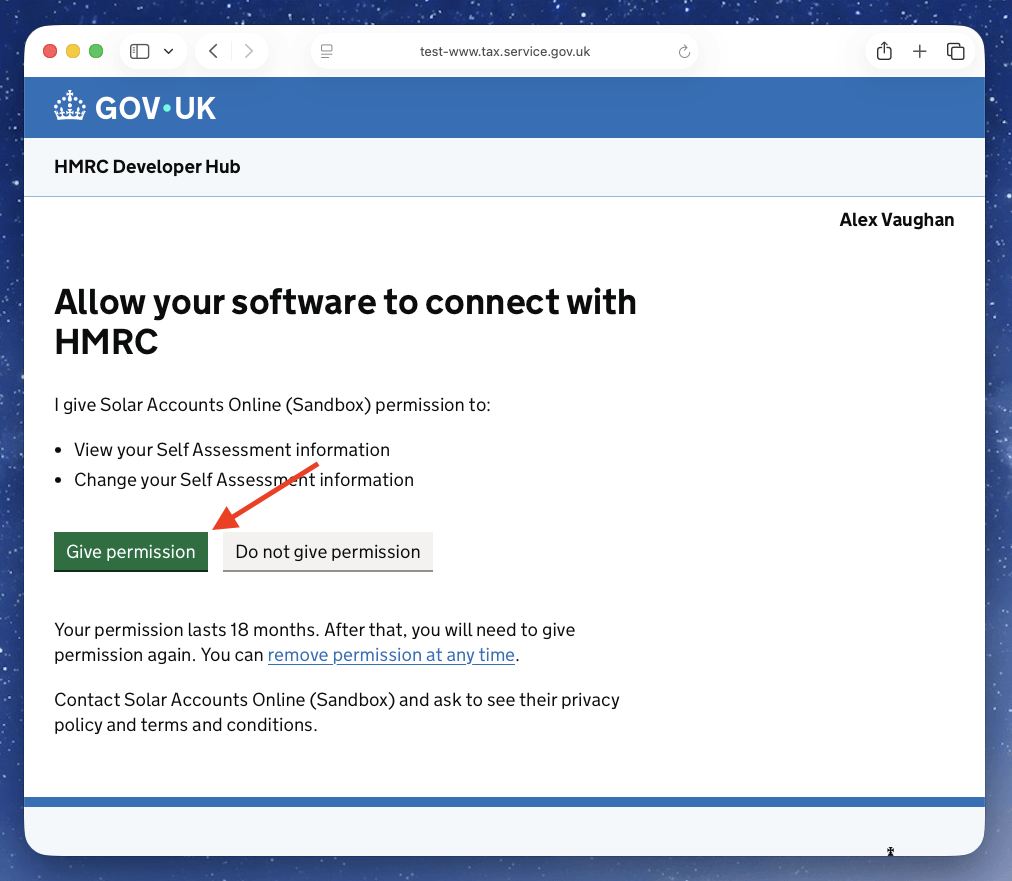The height and width of the screenshot is (881, 1012).
Task: Go forward with the forward arrow
Action: click(248, 51)
